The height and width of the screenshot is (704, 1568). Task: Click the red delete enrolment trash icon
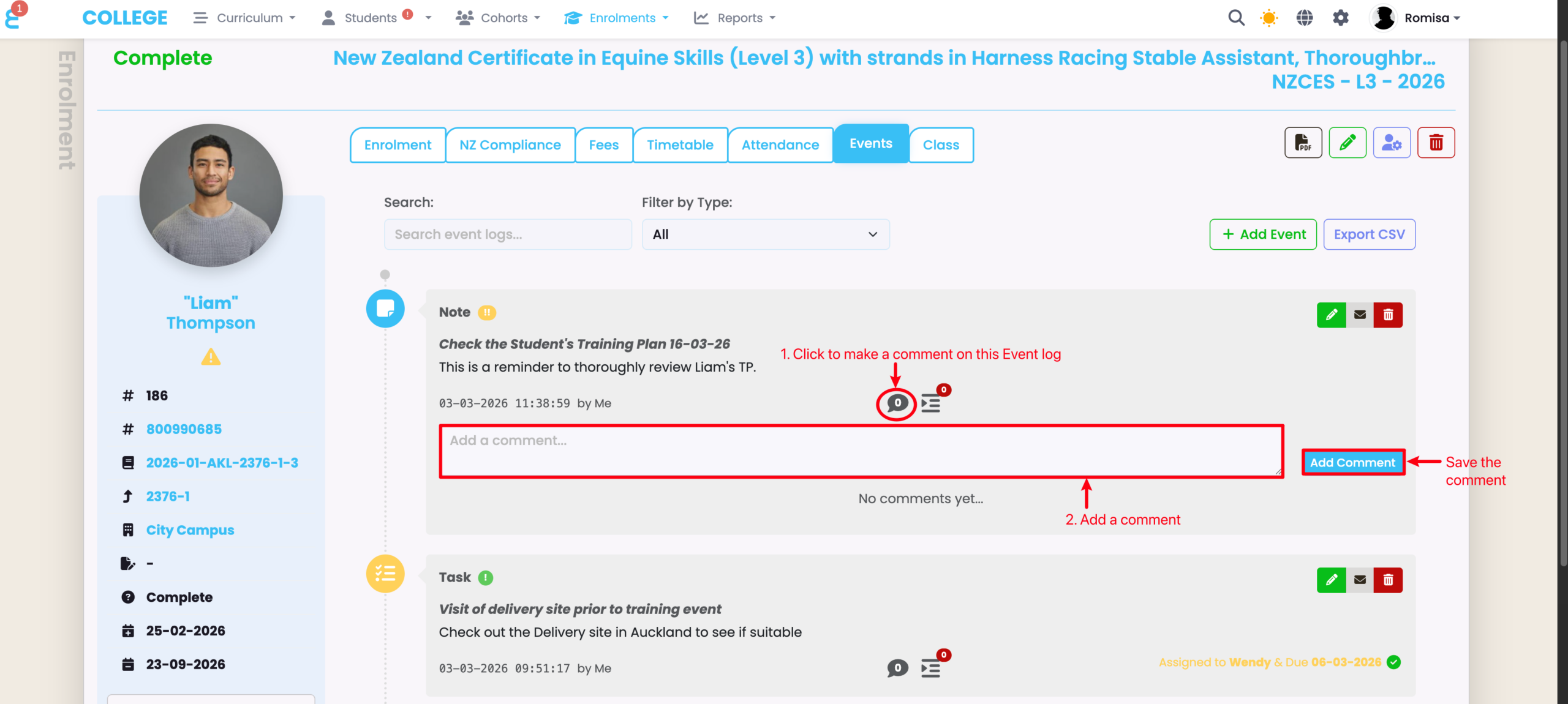tap(1436, 143)
